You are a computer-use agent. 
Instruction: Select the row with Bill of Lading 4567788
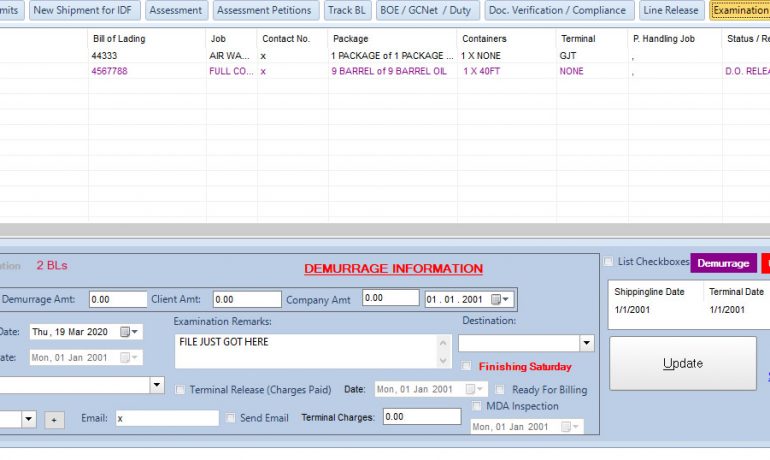click(x=109, y=72)
